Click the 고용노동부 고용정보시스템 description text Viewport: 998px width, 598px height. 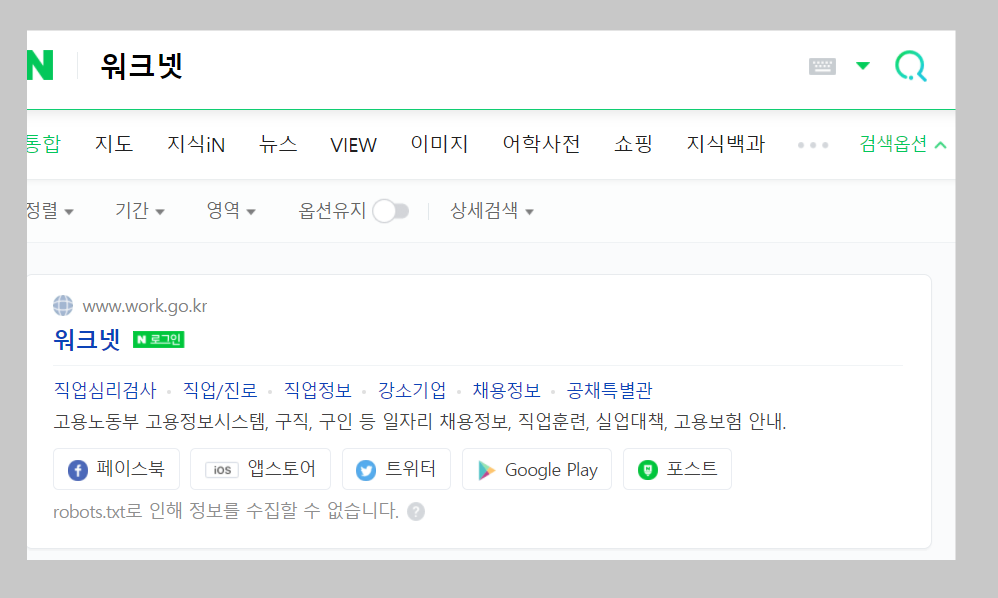tap(420, 422)
